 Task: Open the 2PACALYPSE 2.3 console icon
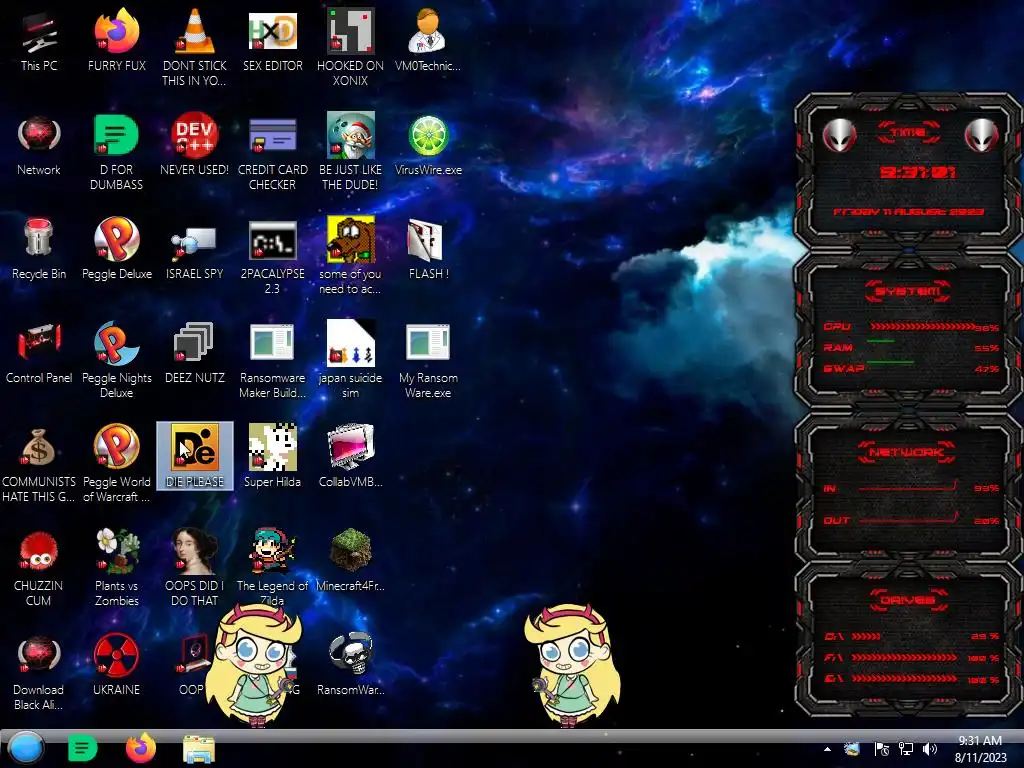tap(272, 240)
